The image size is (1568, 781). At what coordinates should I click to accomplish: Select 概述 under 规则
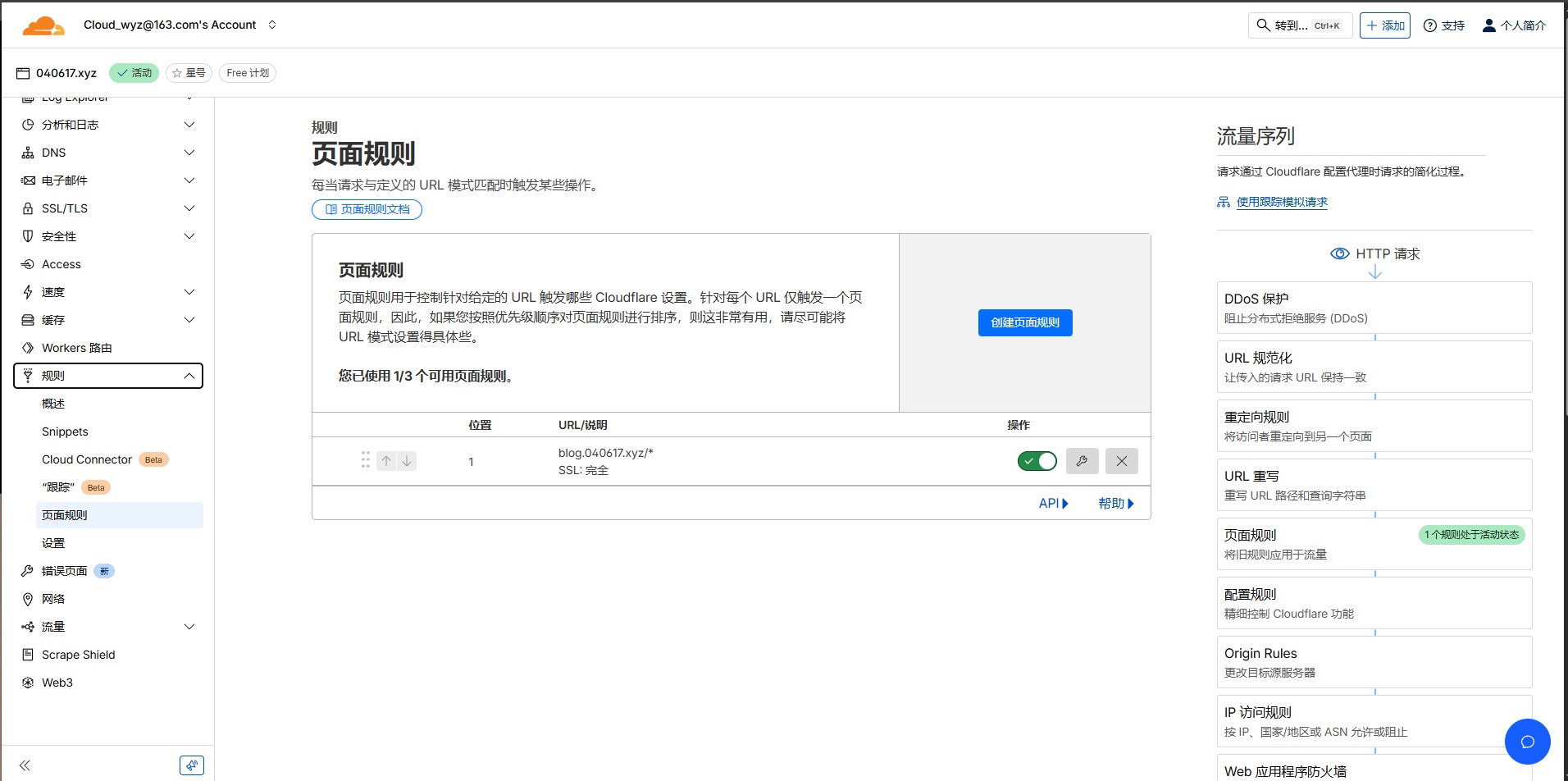tap(52, 403)
